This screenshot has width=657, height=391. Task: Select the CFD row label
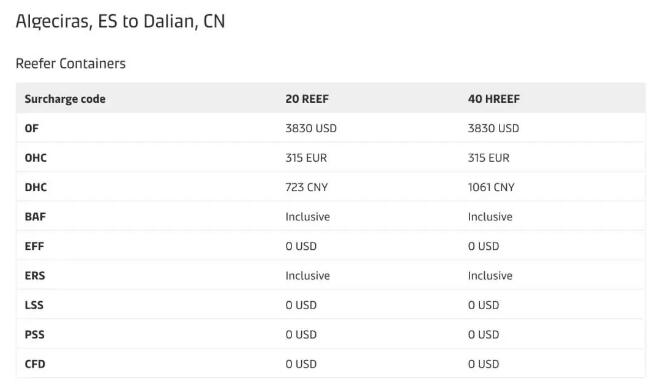tap(35, 364)
